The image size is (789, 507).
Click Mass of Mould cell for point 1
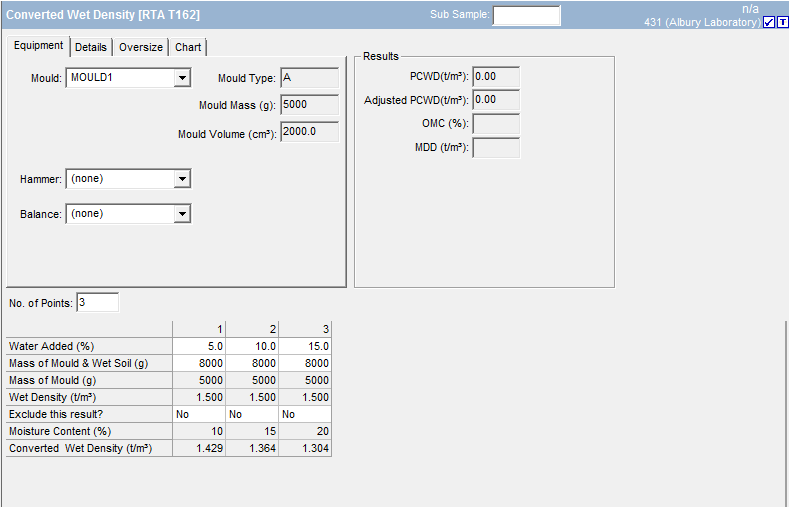pyautogui.click(x=199, y=380)
